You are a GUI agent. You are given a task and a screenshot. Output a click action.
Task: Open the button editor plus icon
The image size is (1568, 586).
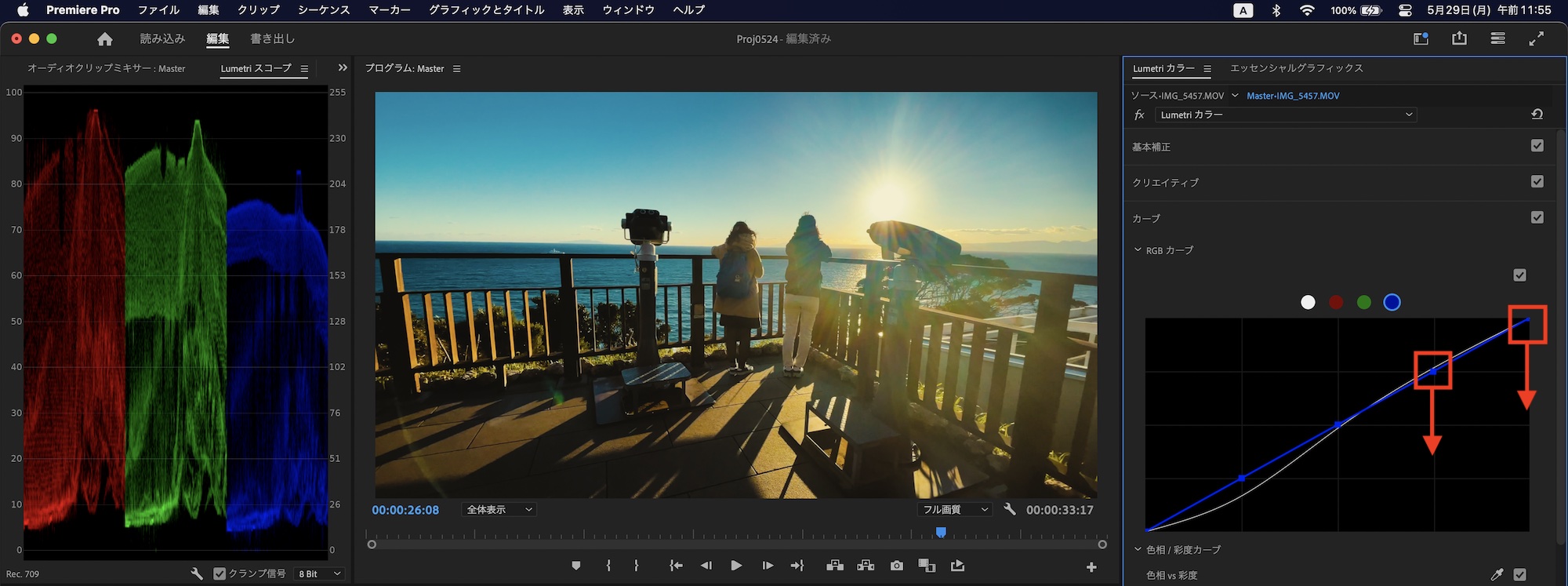[x=1091, y=567]
